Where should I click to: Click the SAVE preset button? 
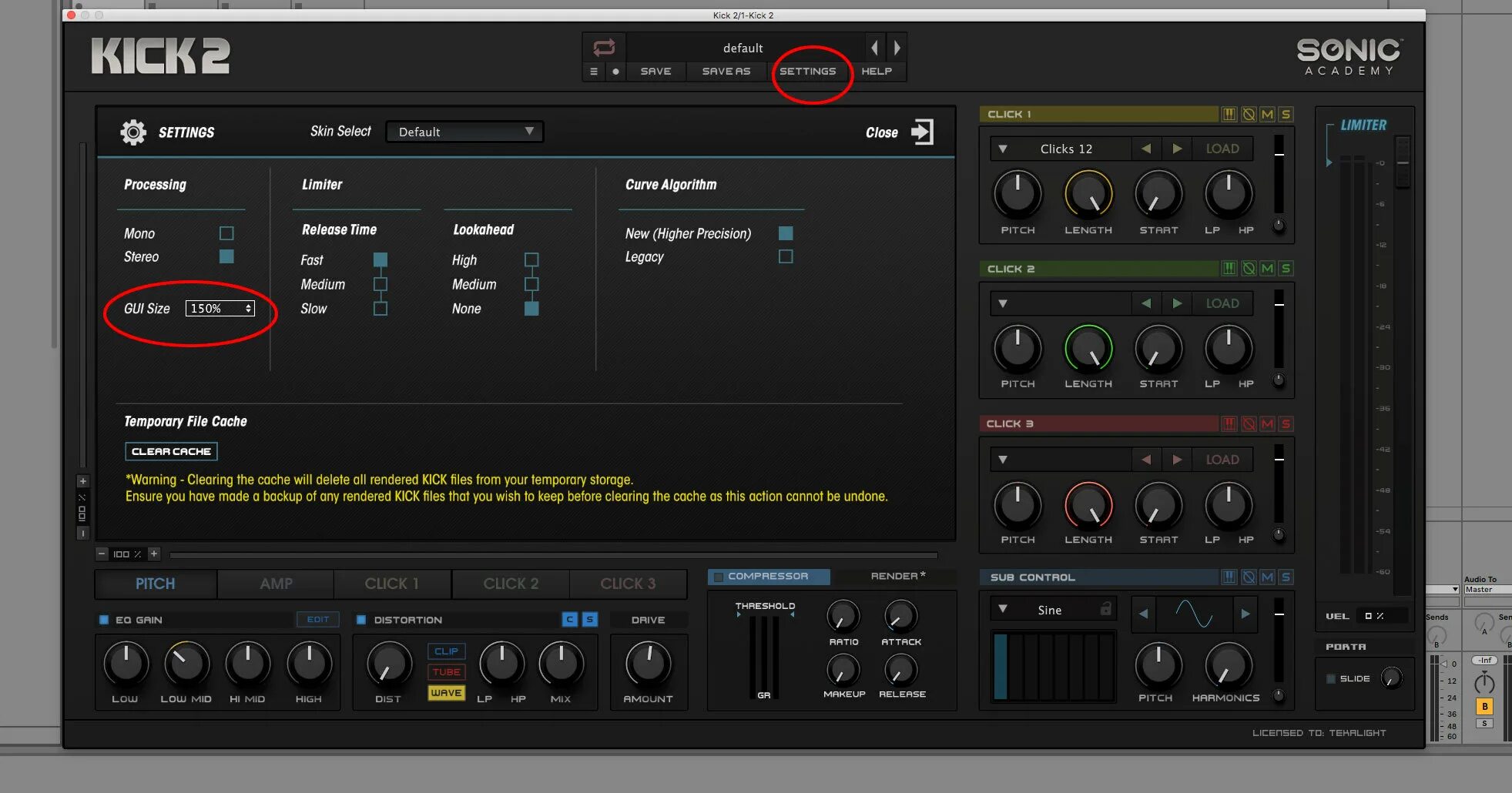click(x=655, y=72)
